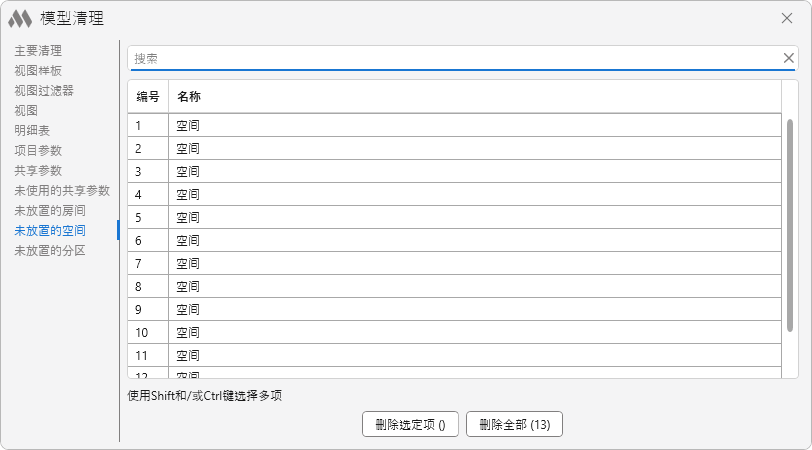This screenshot has width=812, height=450.
Task: Open the 共享参数 section
Action: pos(38,170)
